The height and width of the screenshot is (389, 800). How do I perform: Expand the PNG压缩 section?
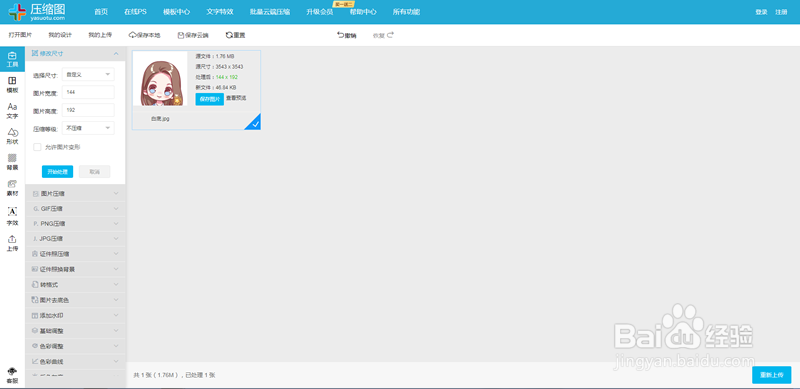[x=75, y=223]
